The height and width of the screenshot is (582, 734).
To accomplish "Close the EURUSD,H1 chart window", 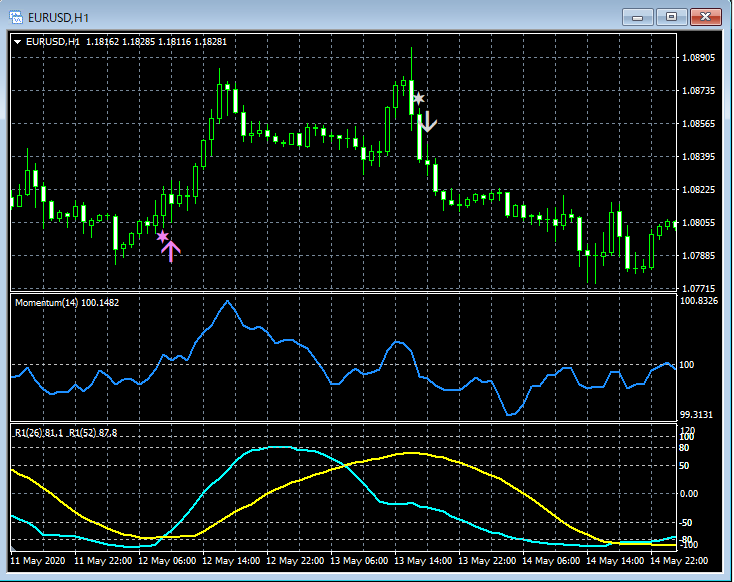I will (x=705, y=16).
